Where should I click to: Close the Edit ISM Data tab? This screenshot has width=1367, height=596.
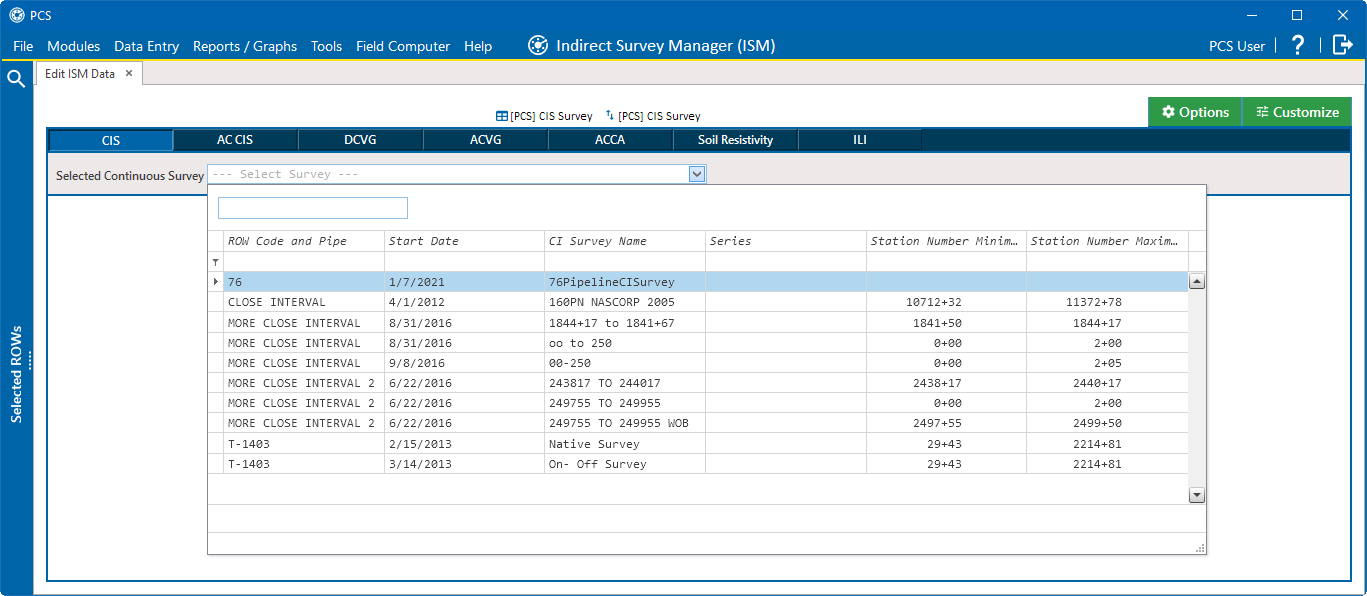click(129, 73)
